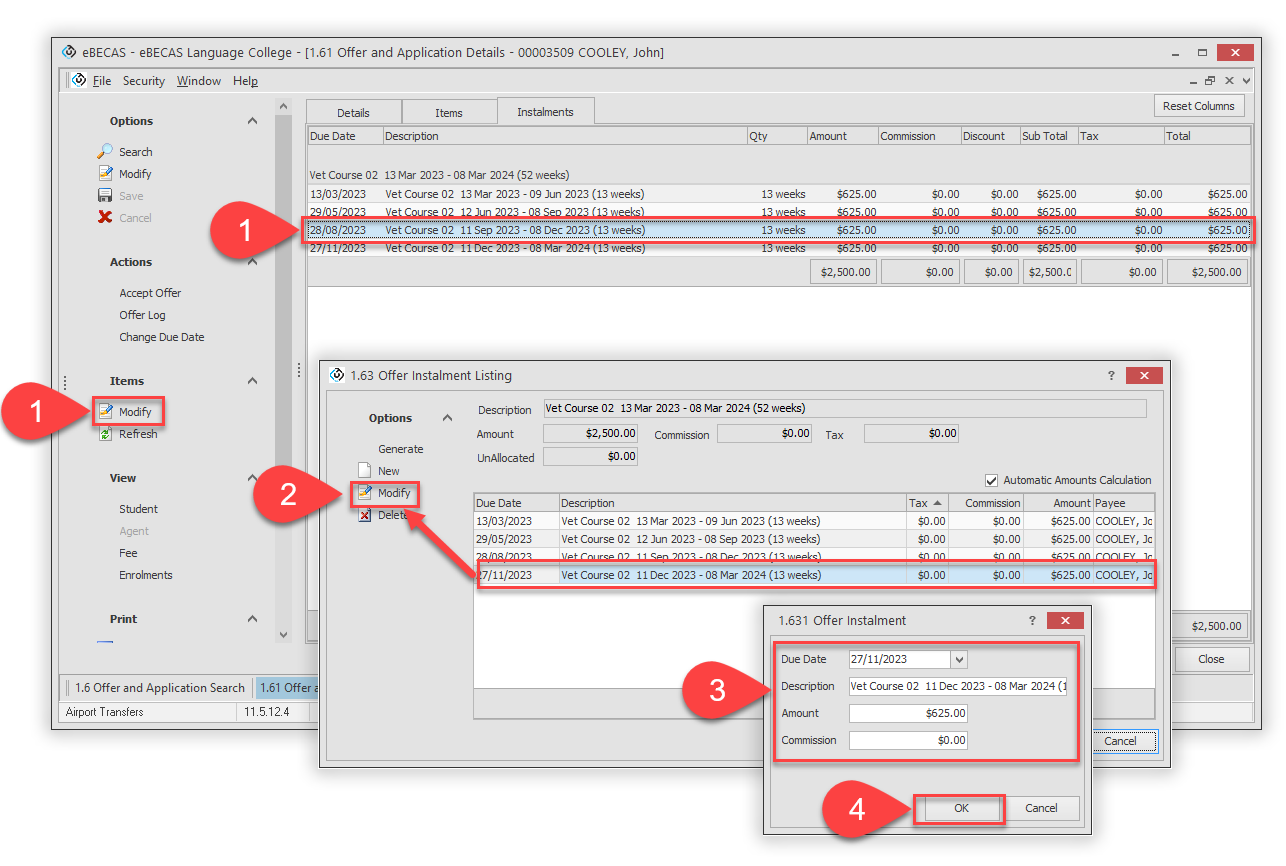Viewport: 1286px width, 866px height.
Task: Click Modify icon in Offer Instalment Listing
Action: click(366, 493)
